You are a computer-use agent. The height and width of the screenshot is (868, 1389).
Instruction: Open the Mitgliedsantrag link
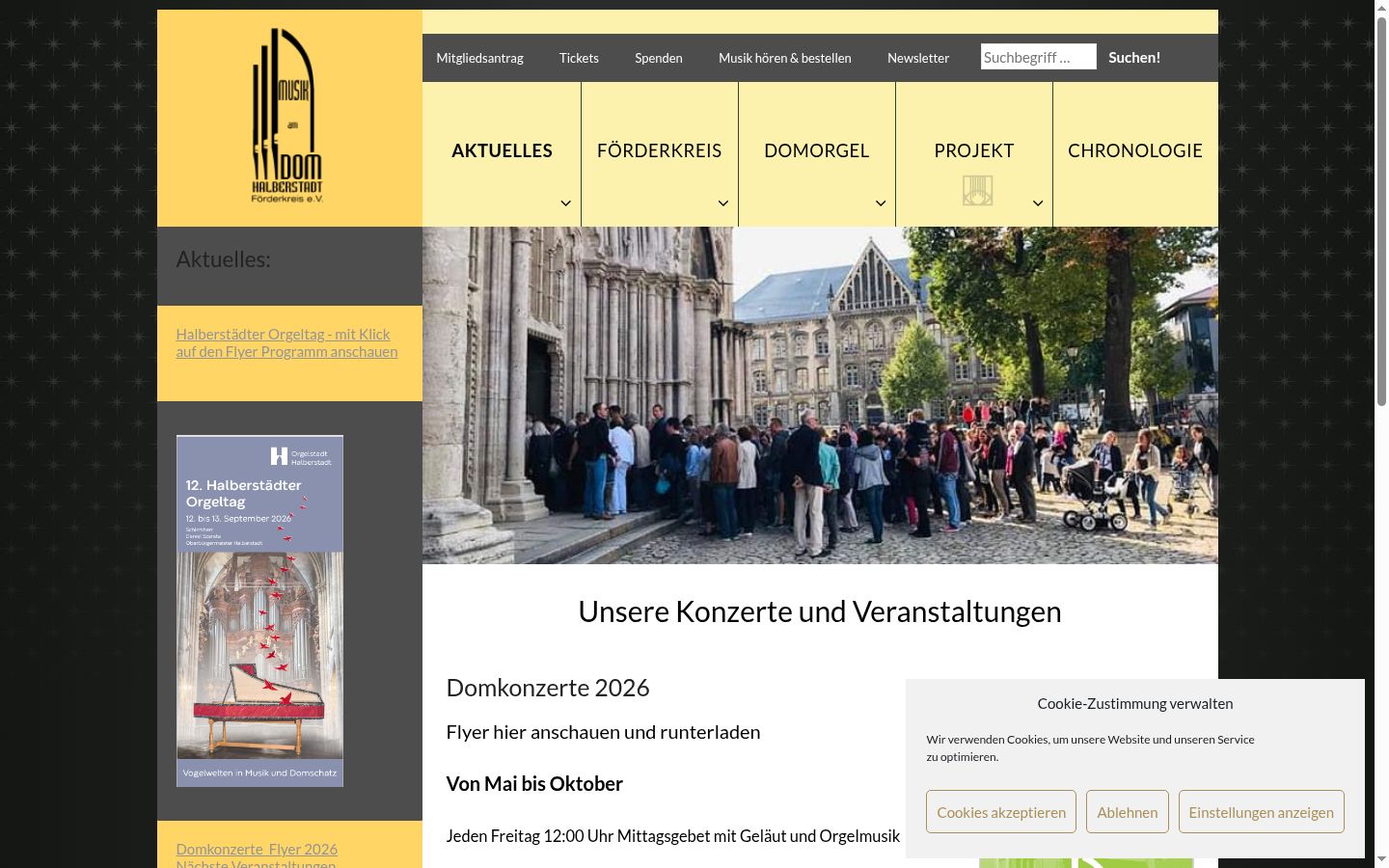coord(479,58)
